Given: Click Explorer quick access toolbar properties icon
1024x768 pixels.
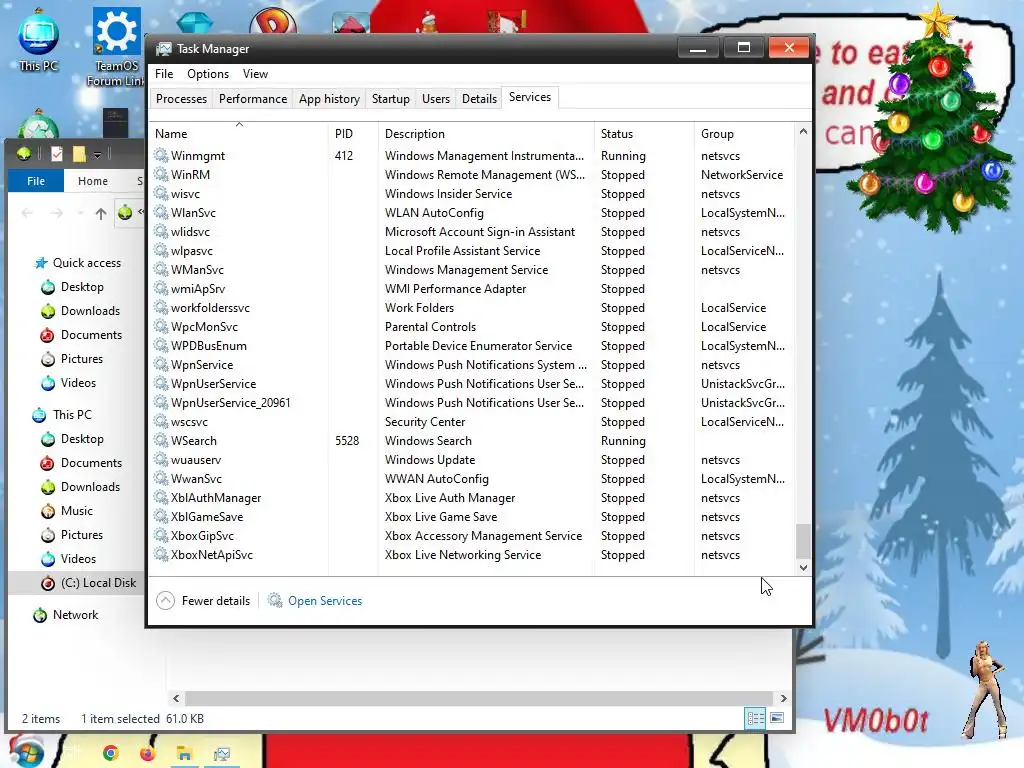Looking at the screenshot, I should coord(57,154).
